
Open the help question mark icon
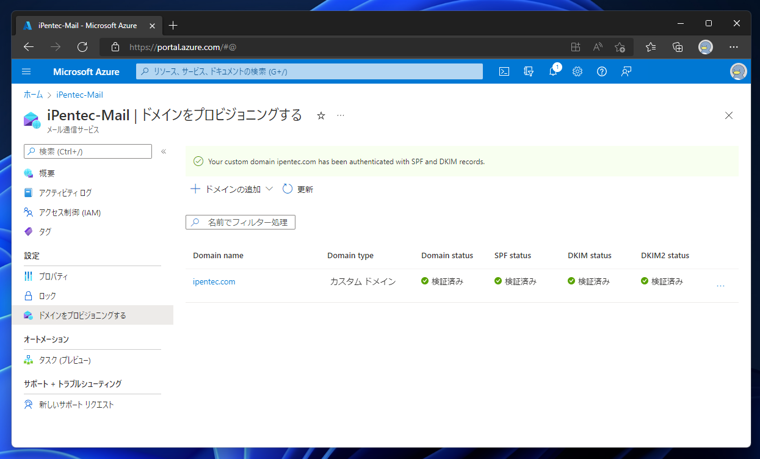coord(602,72)
